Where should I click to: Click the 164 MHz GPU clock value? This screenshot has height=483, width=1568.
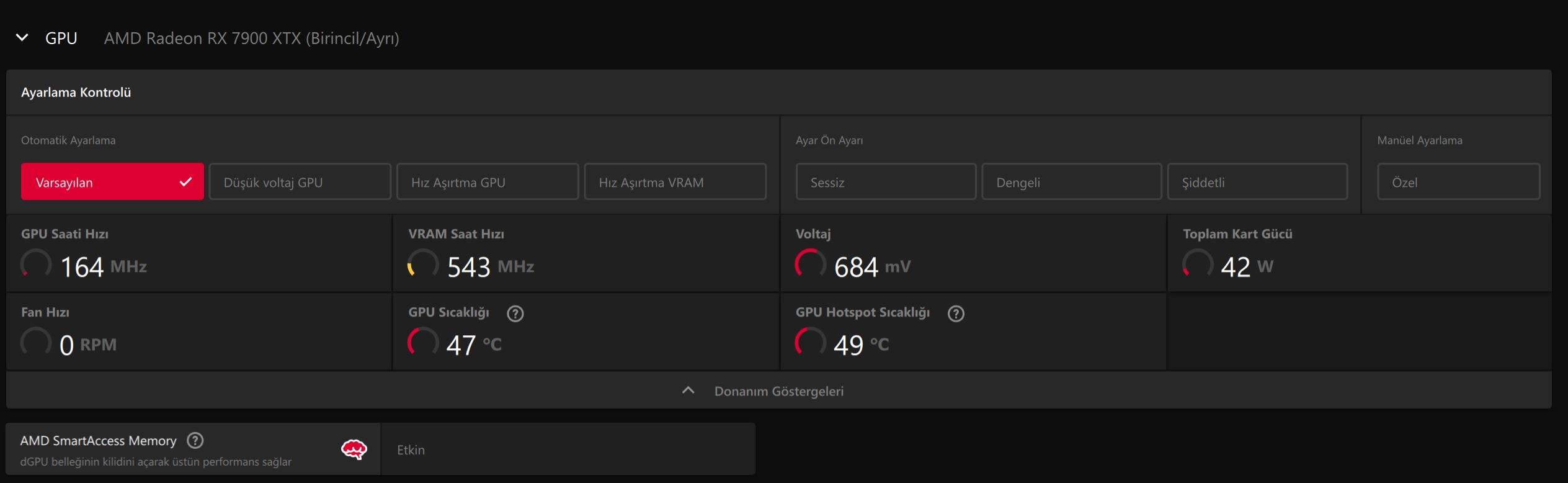point(104,266)
